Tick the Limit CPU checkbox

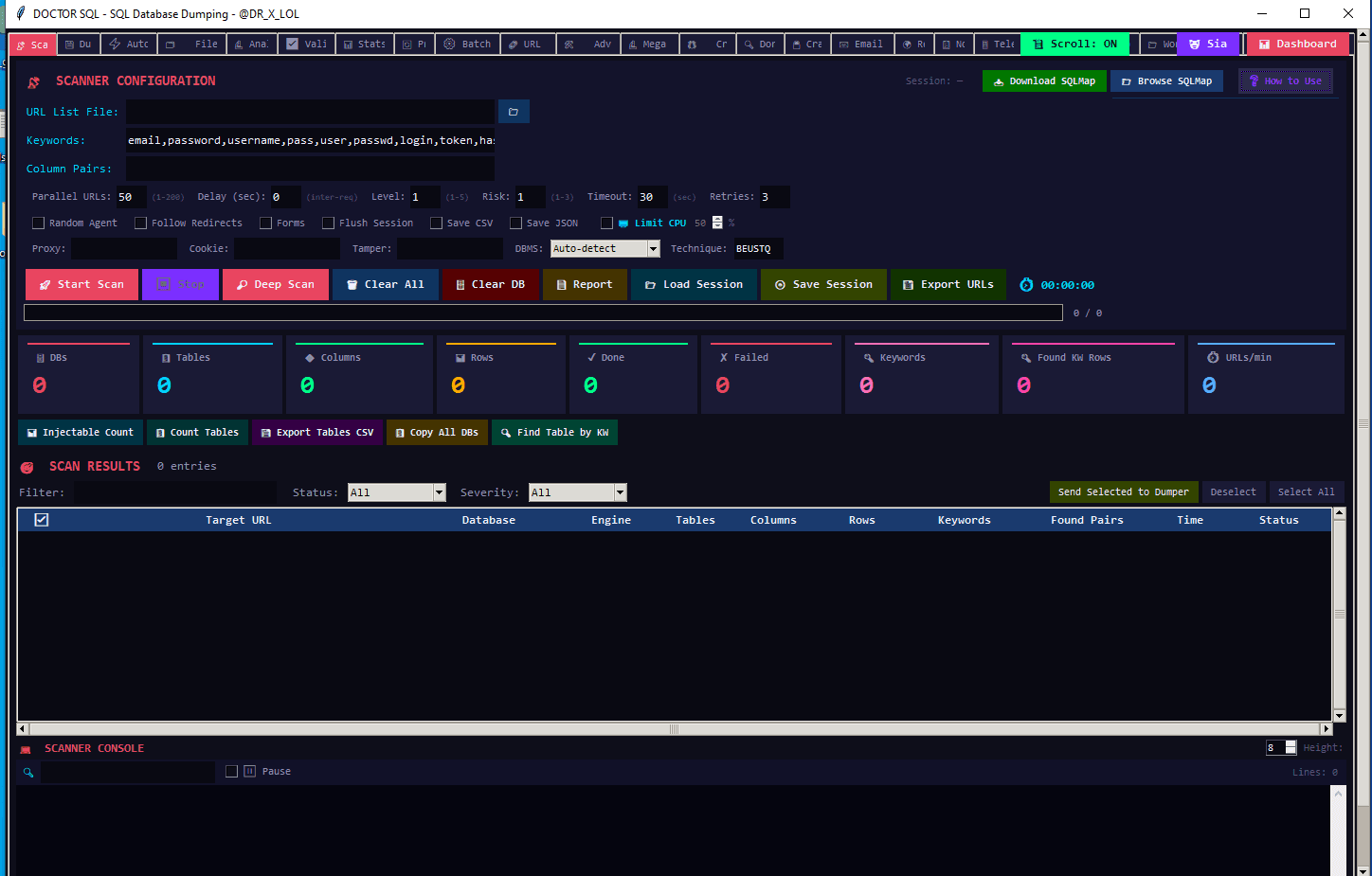pos(607,223)
